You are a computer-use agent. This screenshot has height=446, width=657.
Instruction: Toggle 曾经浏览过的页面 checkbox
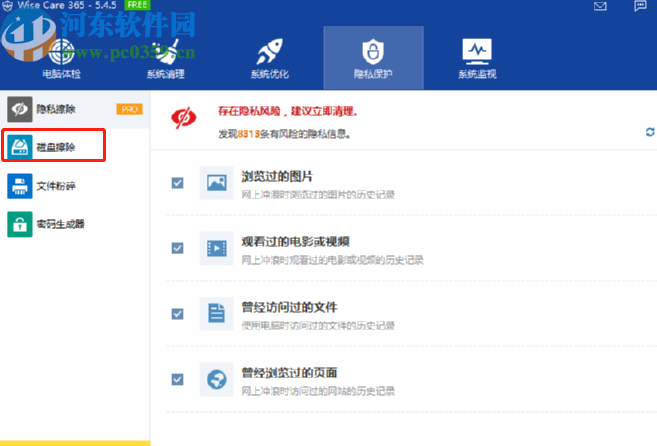(x=178, y=379)
